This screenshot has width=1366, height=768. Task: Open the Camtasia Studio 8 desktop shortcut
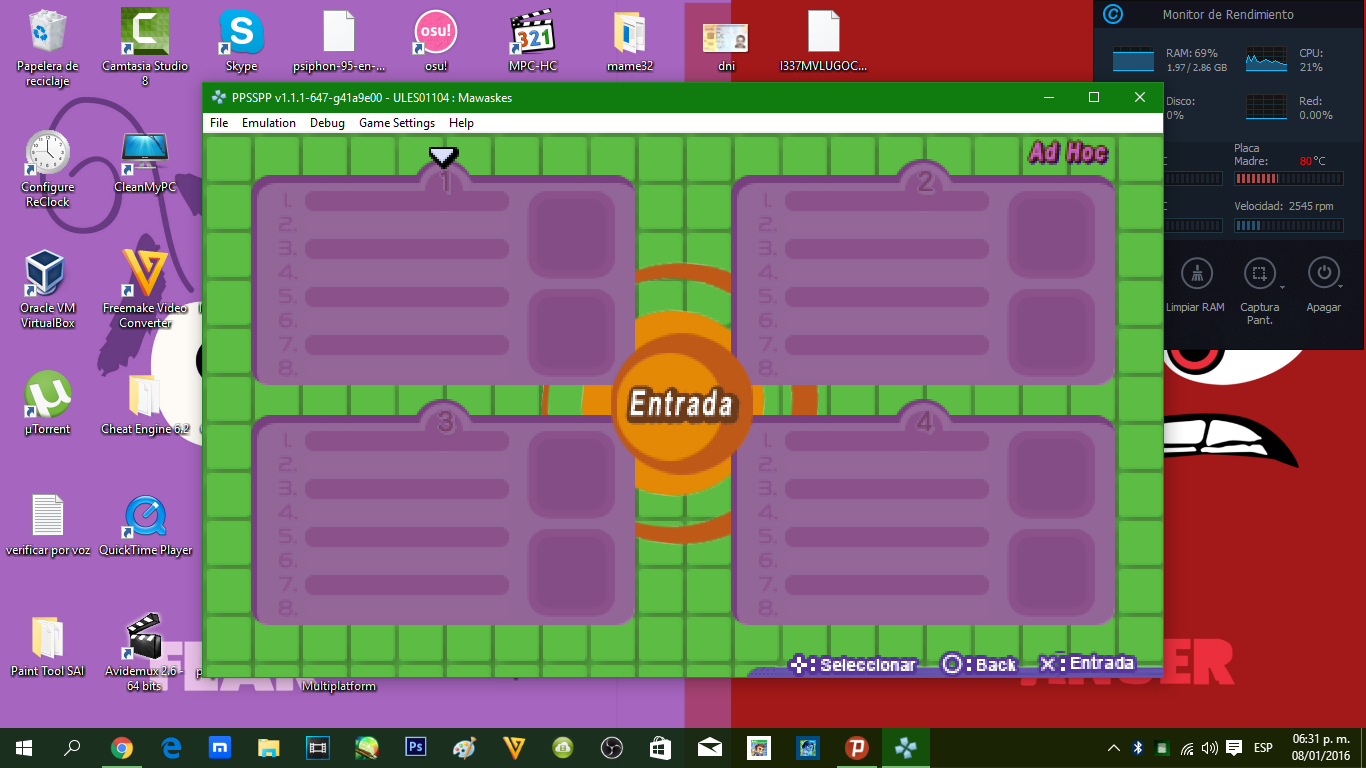145,35
